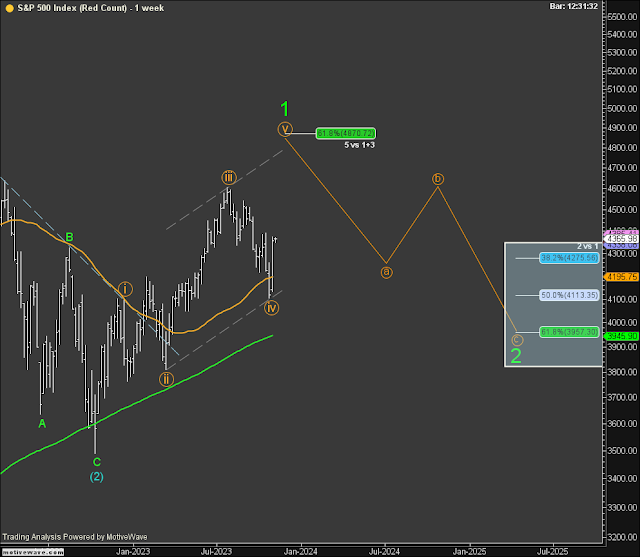Click the 5000.00 price axis label
Viewport: 640px width, 557px height.
coord(622,109)
